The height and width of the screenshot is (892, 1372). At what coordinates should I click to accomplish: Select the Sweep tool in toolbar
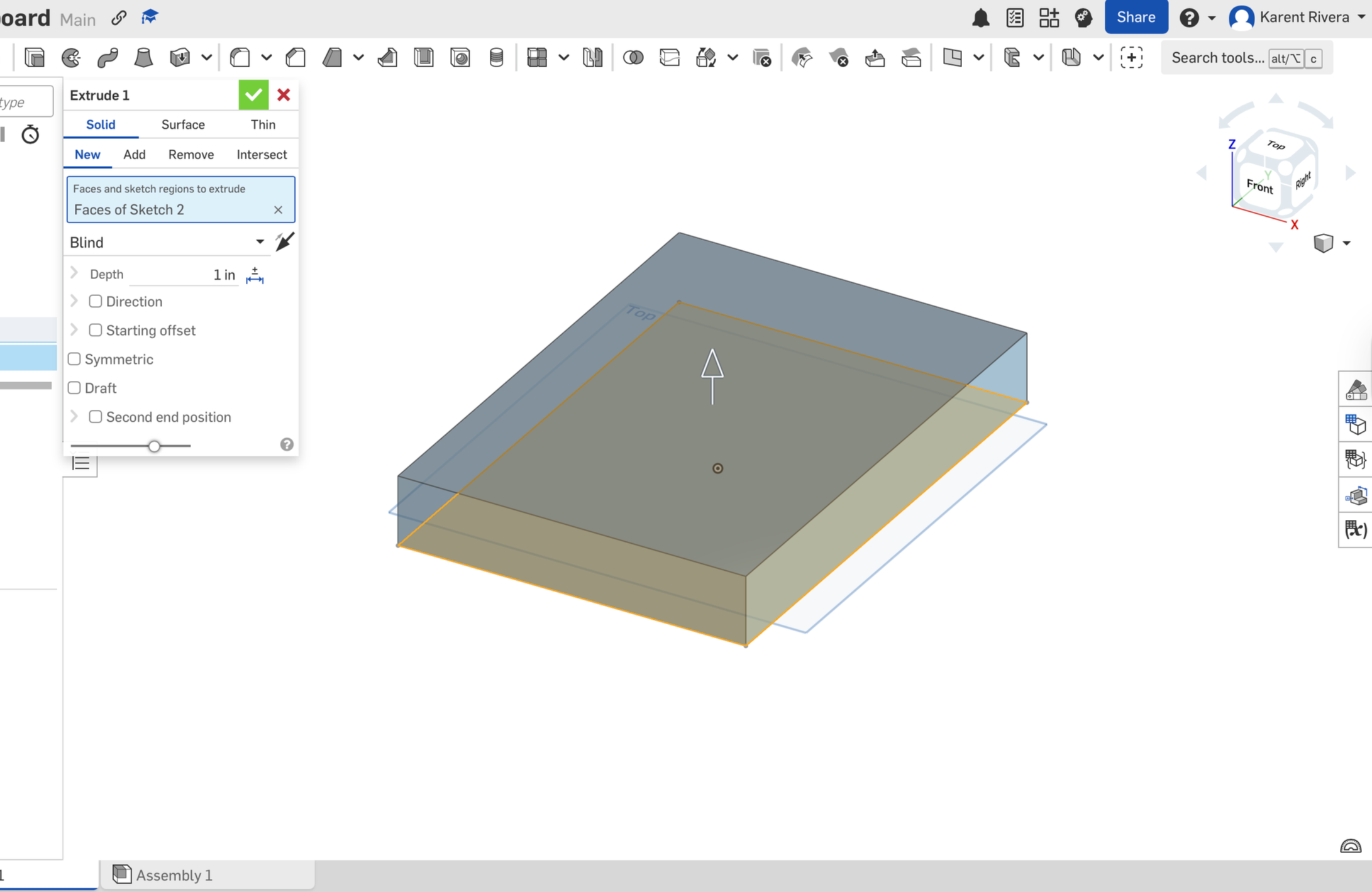point(108,58)
